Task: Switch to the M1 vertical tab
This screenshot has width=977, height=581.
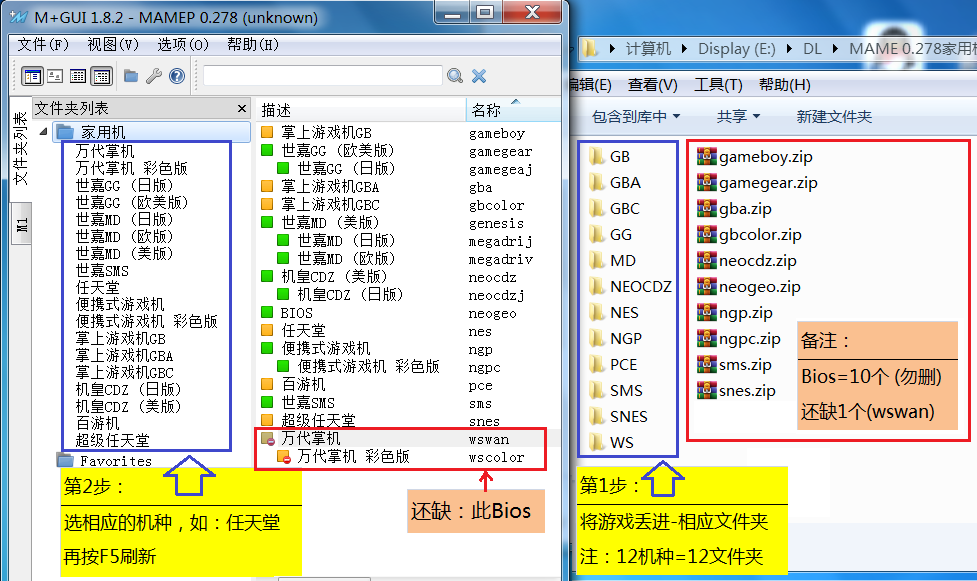Action: [21, 225]
